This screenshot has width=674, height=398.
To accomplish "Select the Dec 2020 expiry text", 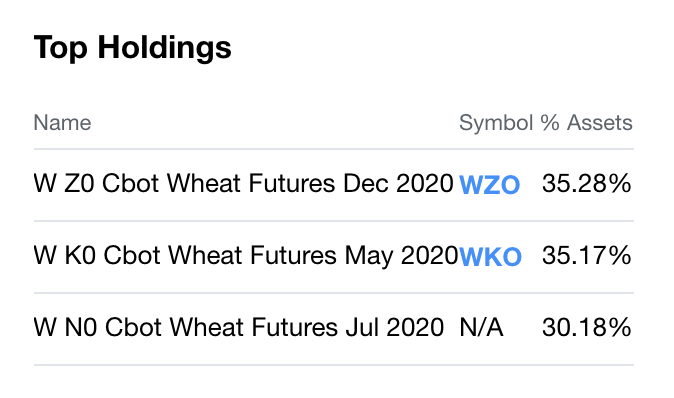I will [x=398, y=184].
